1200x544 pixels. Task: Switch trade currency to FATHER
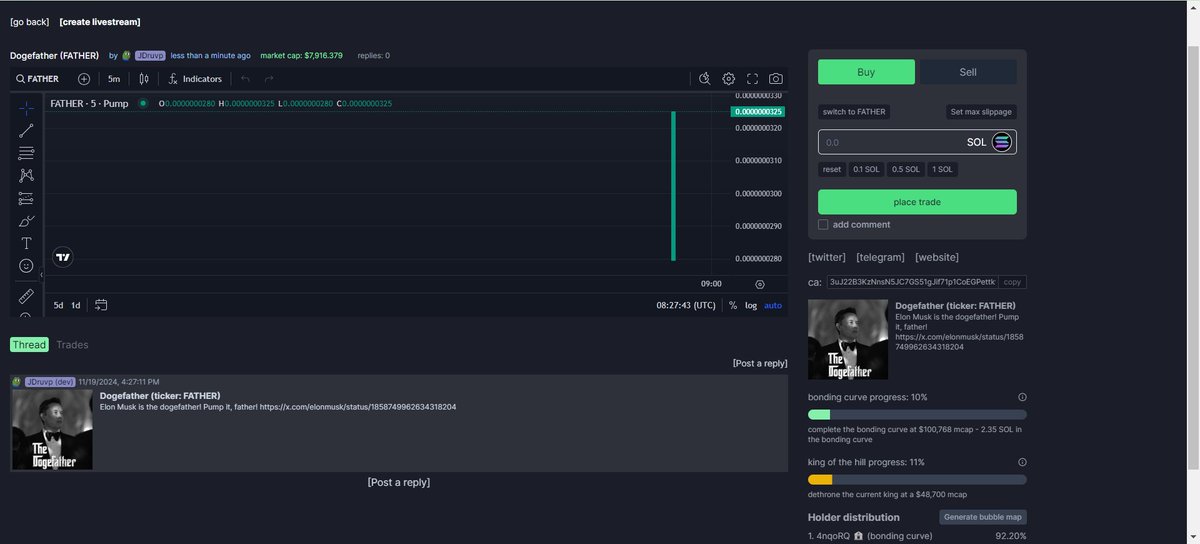[x=854, y=112]
